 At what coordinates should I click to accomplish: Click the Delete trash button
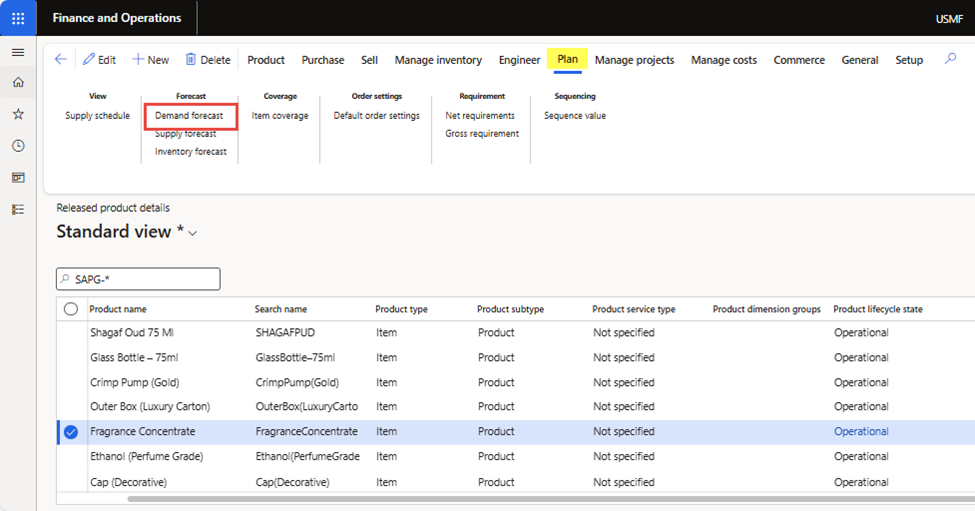tap(208, 60)
